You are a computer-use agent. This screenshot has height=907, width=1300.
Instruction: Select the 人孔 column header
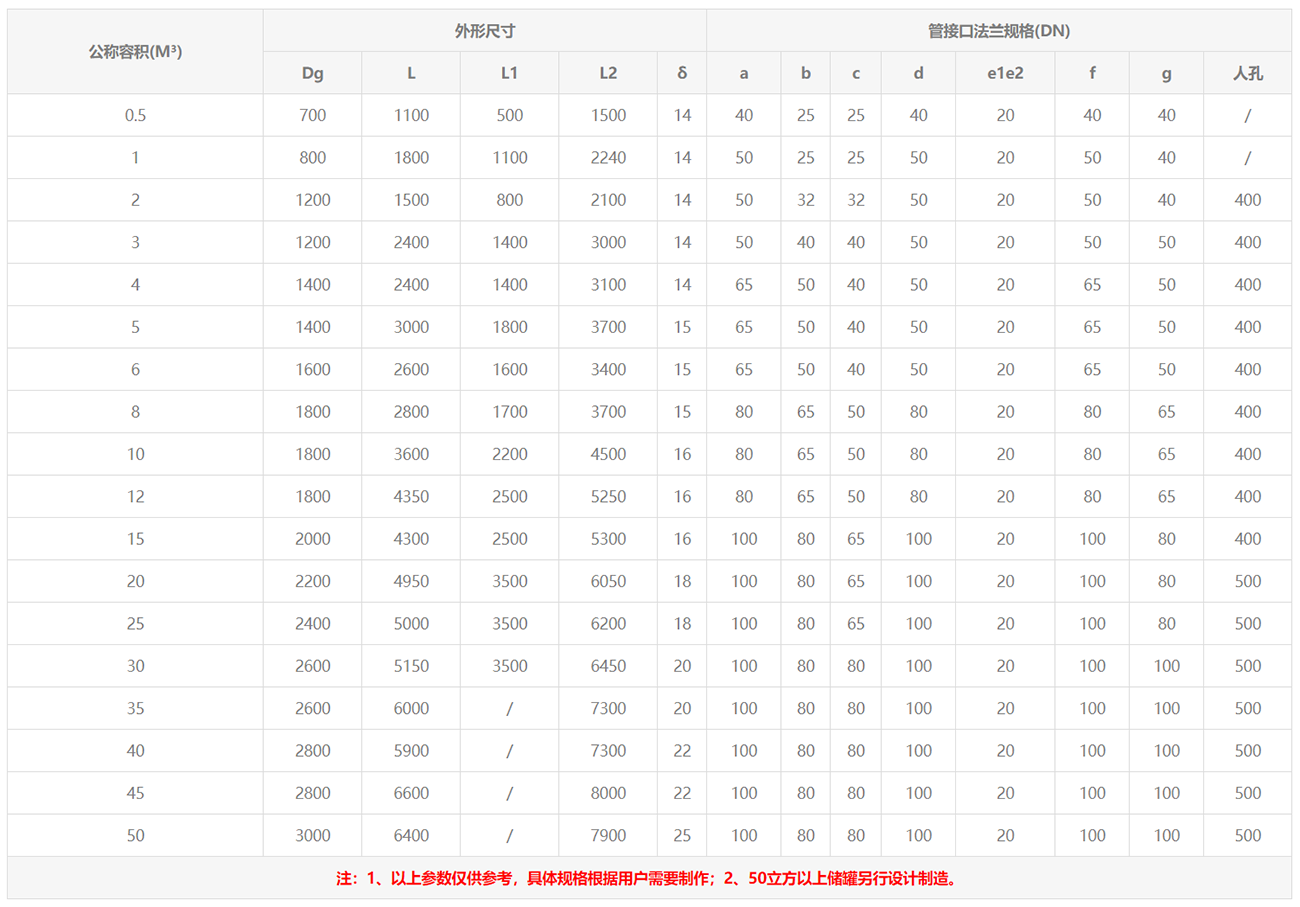click(x=1247, y=73)
